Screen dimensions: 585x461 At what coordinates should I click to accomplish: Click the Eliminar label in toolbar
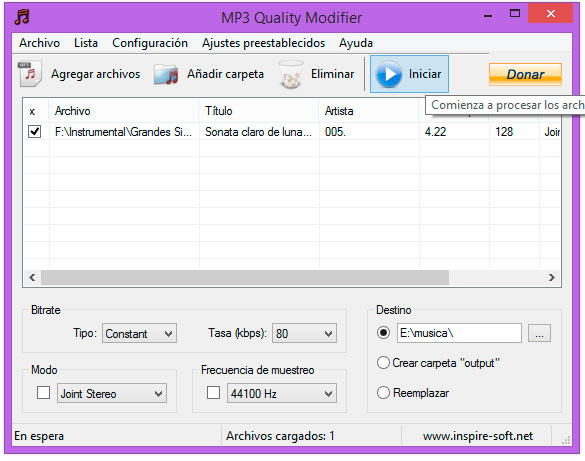[x=332, y=74]
